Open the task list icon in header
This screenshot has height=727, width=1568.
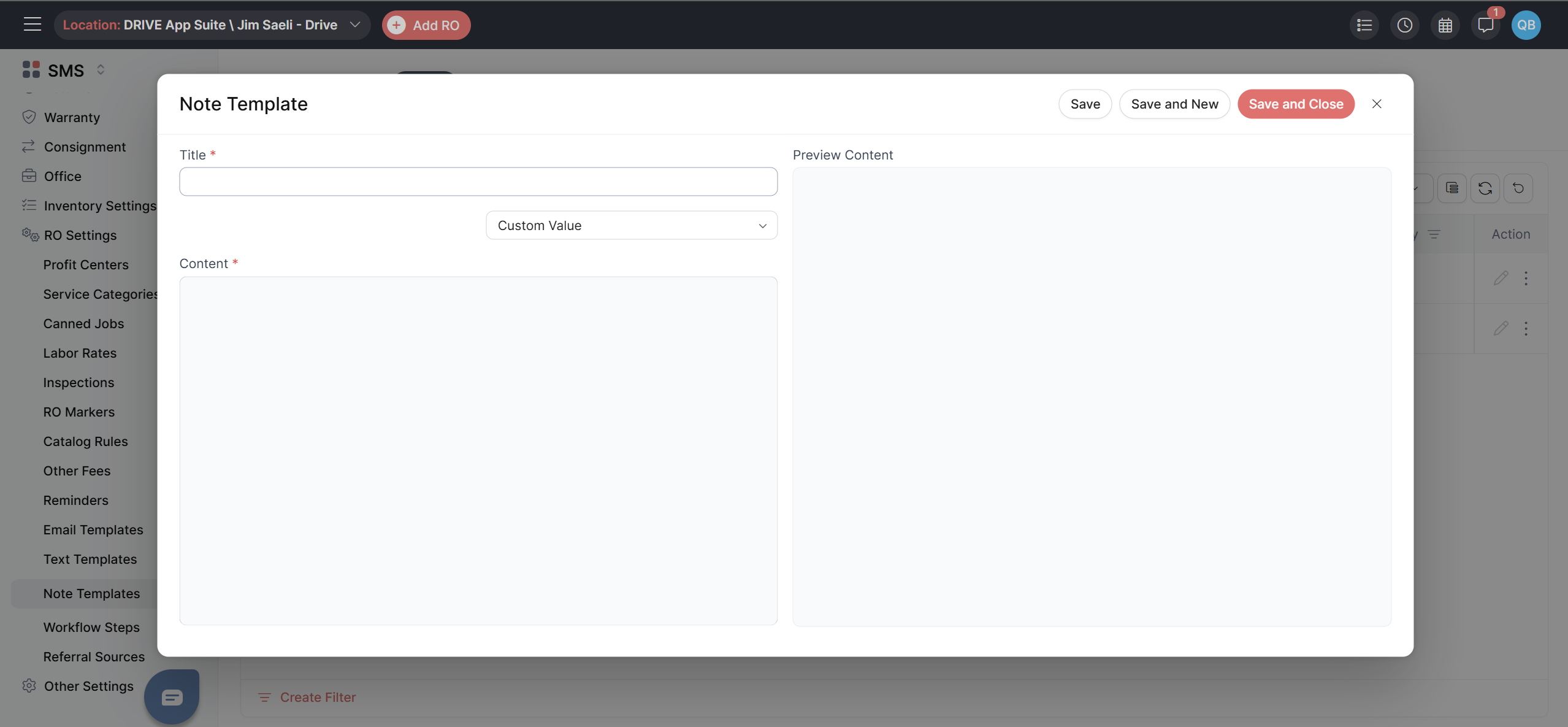pyautogui.click(x=1364, y=25)
